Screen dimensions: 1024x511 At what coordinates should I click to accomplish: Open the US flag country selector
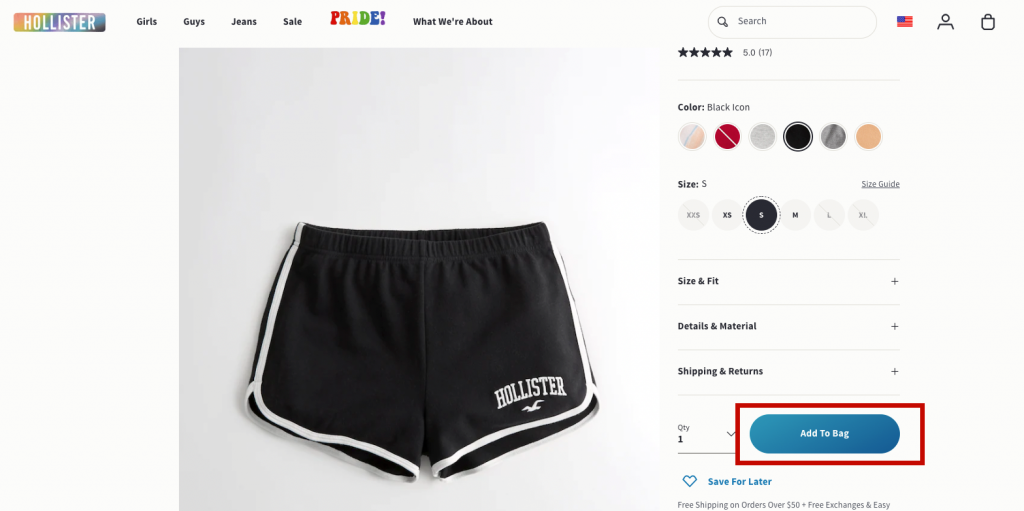click(904, 22)
